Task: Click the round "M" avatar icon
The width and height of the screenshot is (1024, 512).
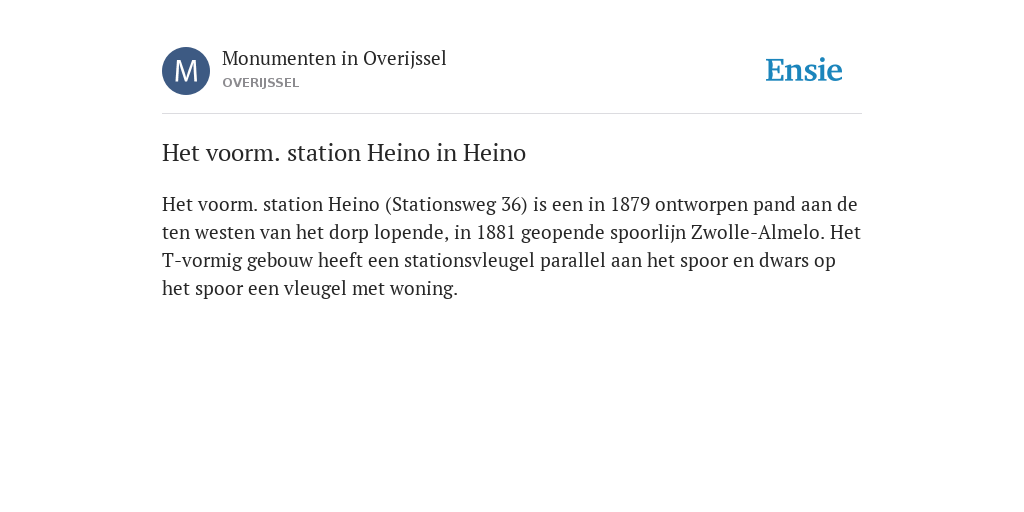Action: tap(186, 71)
